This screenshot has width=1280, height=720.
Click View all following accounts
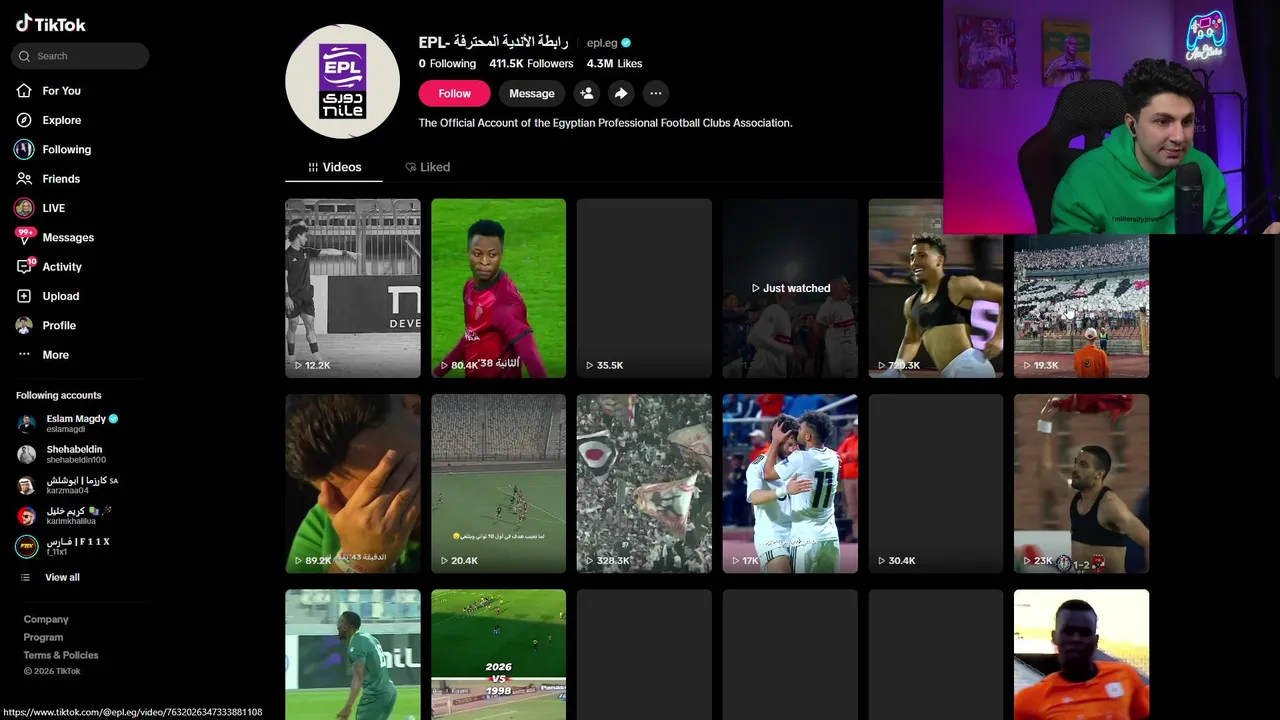point(62,578)
